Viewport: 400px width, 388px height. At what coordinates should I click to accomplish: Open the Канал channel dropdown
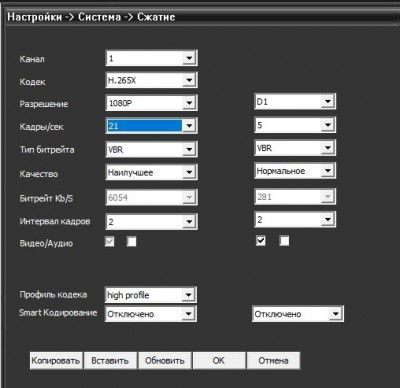(151, 58)
